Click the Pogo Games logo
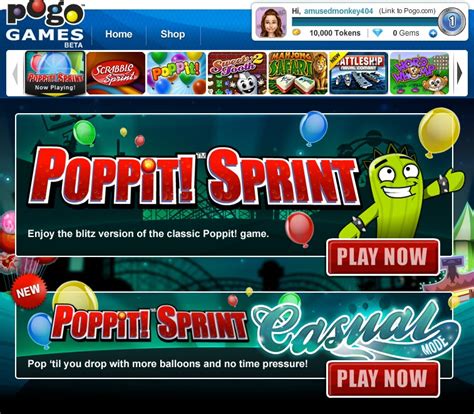 (45, 24)
